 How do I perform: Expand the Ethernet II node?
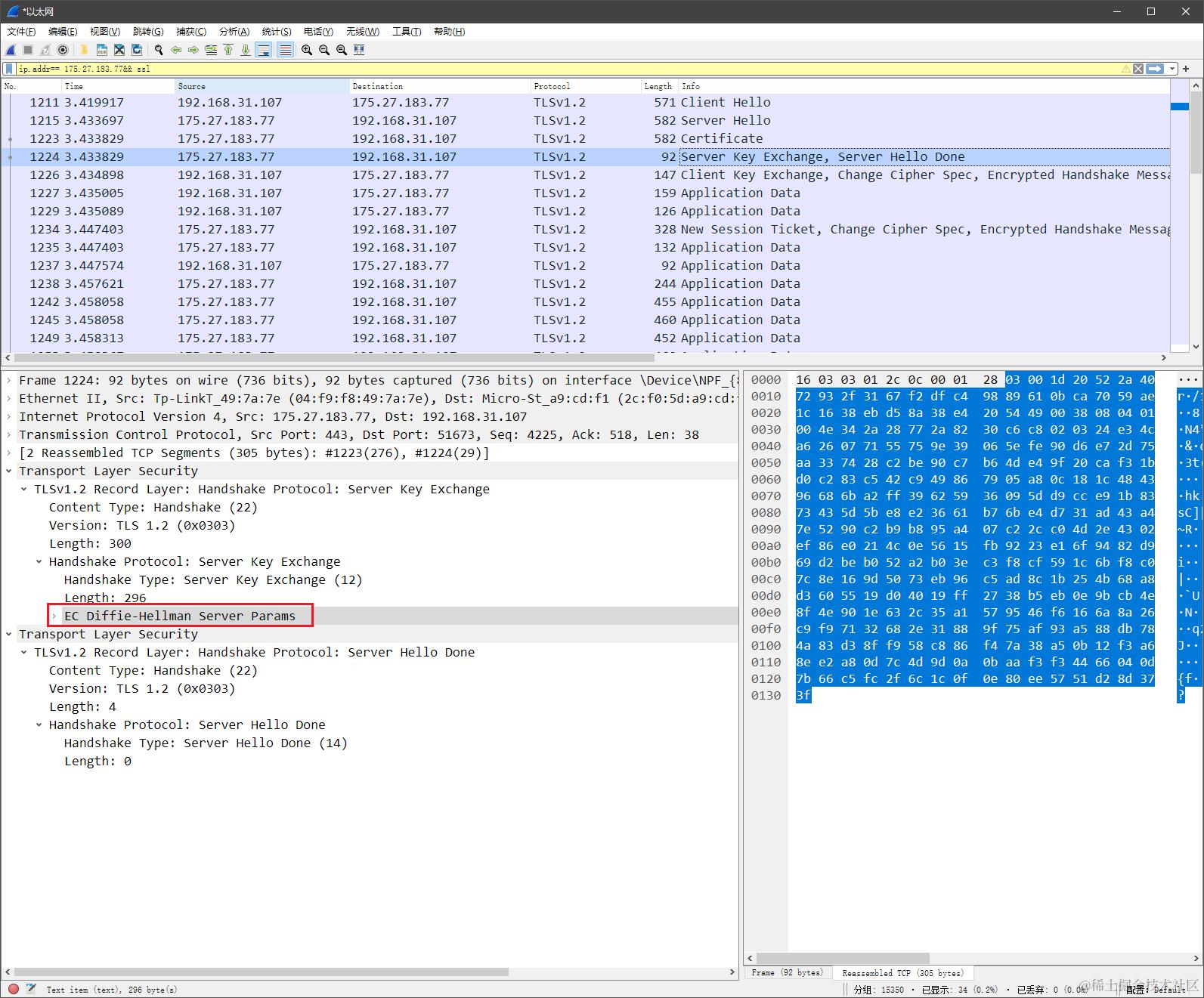pyautogui.click(x=9, y=398)
